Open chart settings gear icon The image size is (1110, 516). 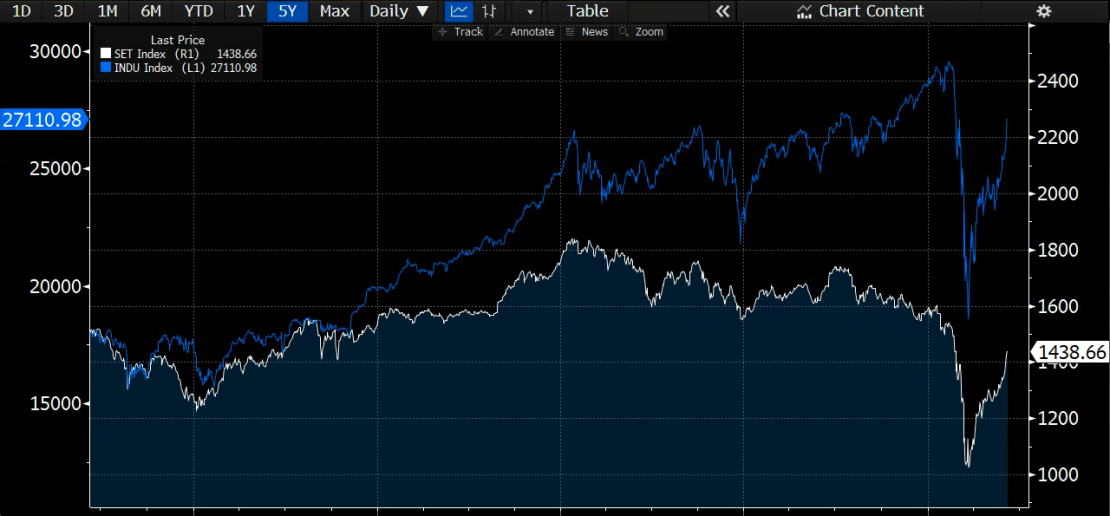[x=1044, y=11]
